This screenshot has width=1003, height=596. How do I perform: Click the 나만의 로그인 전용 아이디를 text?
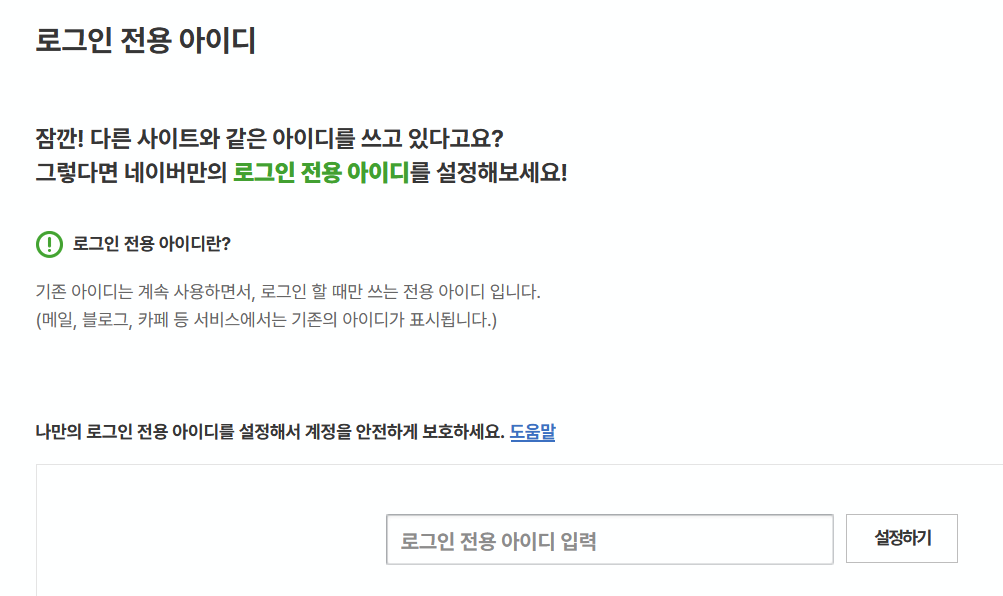coord(135,433)
